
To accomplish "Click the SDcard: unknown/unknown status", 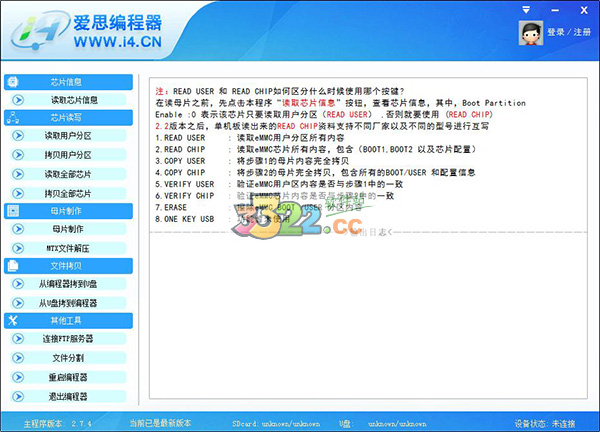I will [x=276, y=424].
